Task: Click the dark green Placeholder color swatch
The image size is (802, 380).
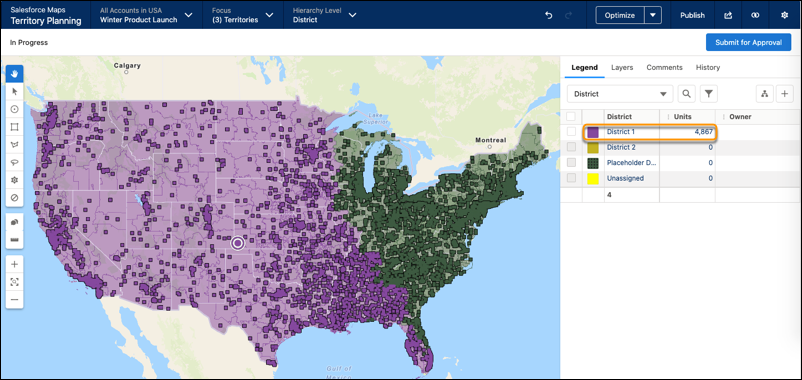Action: [x=593, y=163]
